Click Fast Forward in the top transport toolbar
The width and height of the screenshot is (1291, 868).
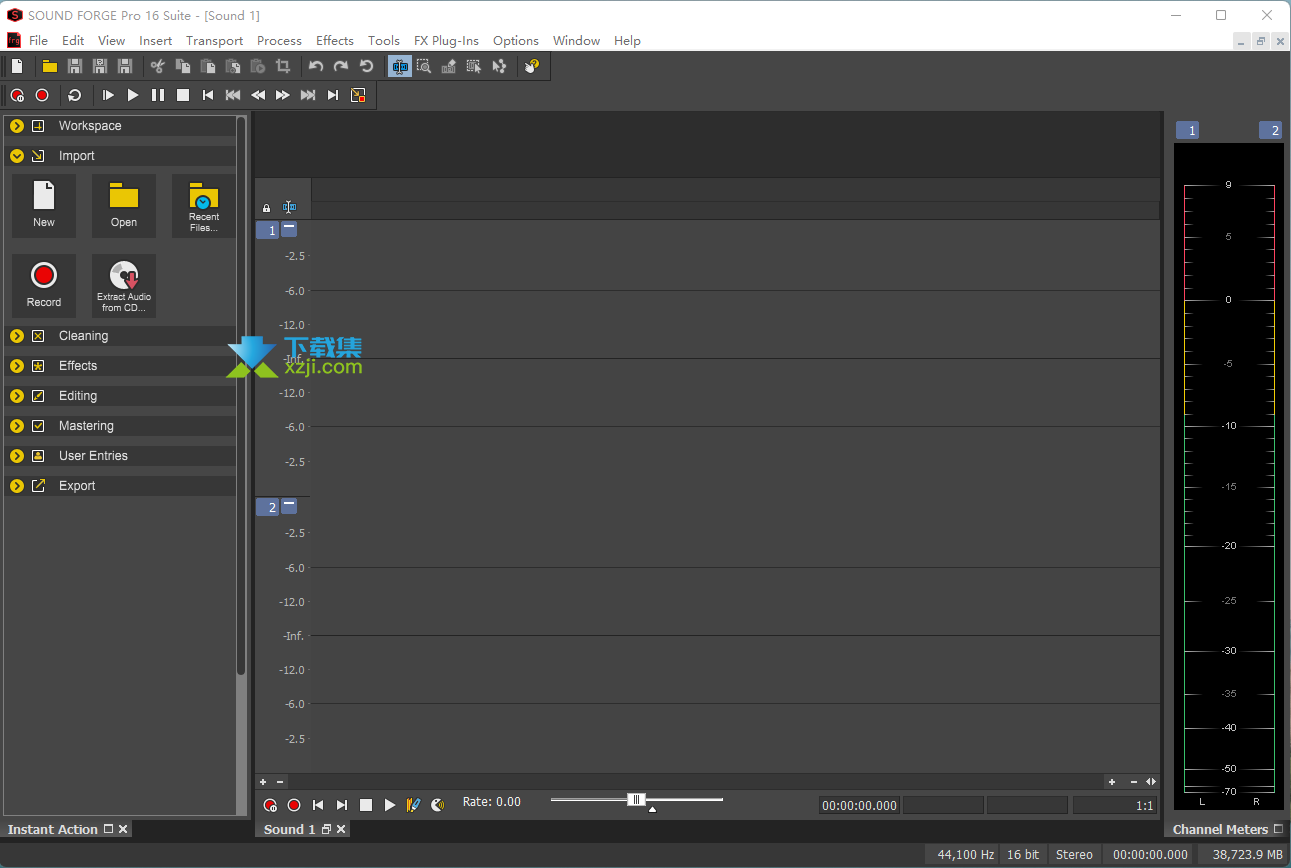(x=283, y=95)
